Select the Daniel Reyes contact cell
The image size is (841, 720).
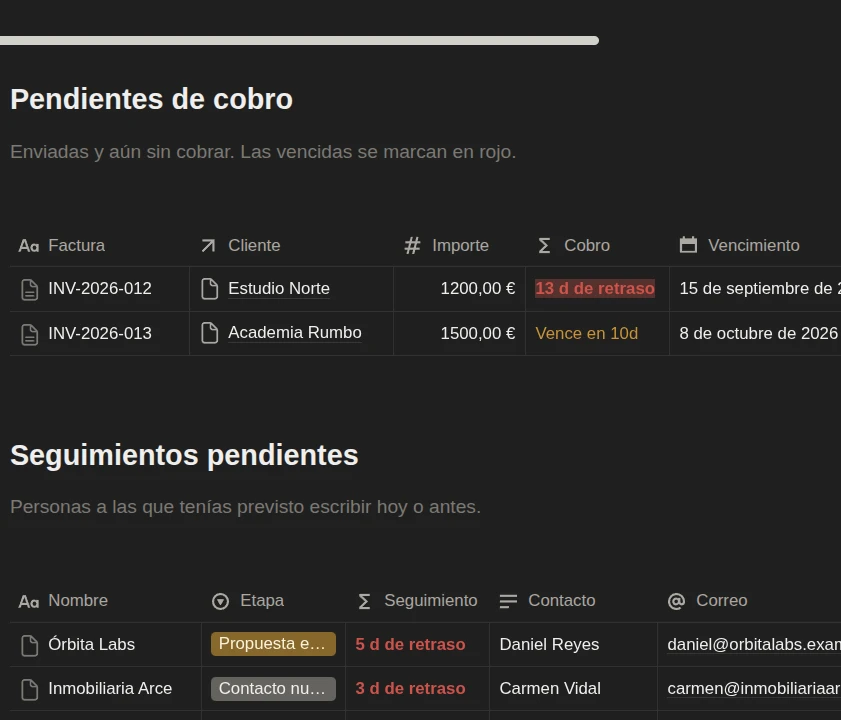573,644
